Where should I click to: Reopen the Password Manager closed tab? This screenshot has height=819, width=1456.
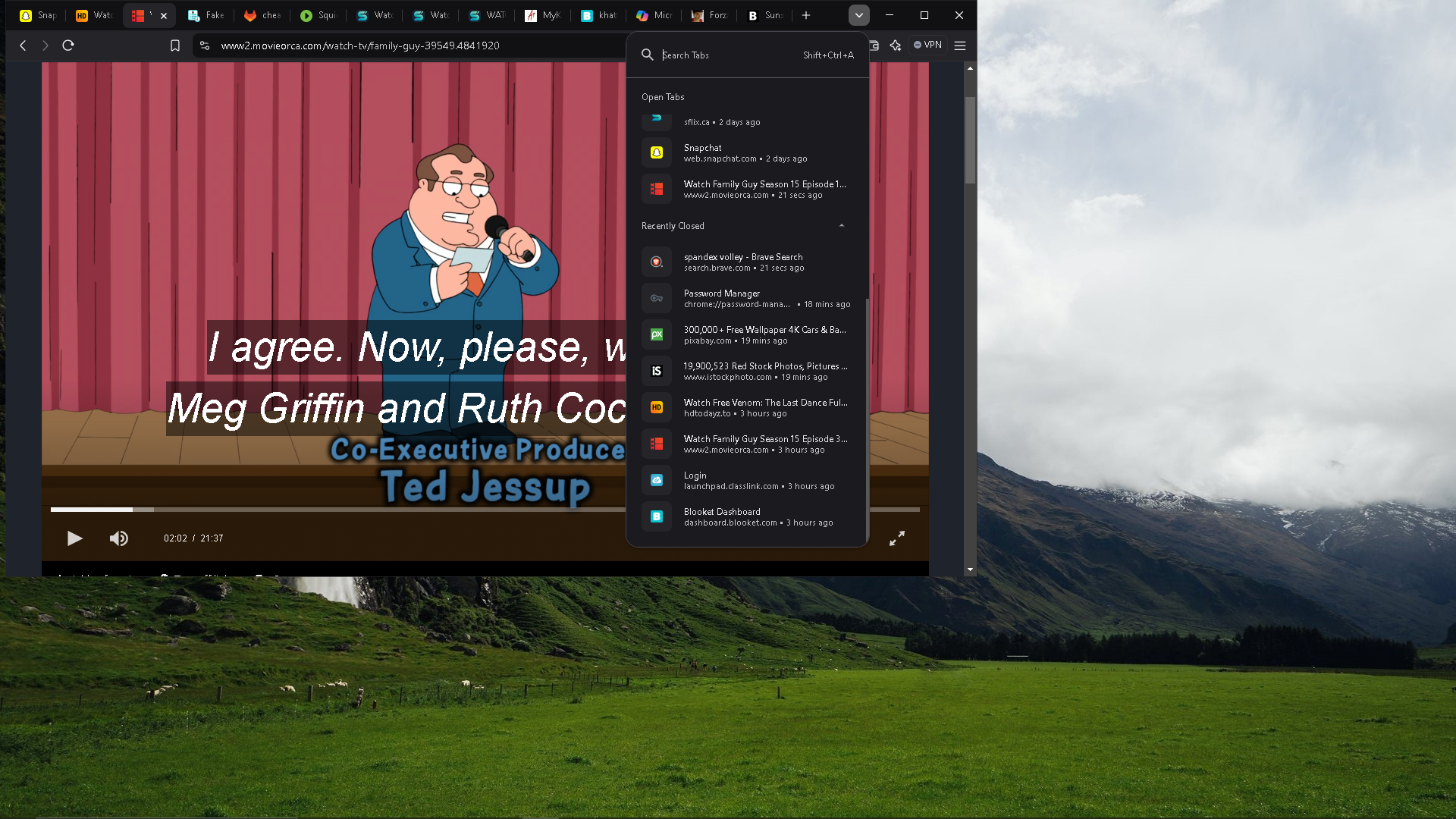(747, 299)
